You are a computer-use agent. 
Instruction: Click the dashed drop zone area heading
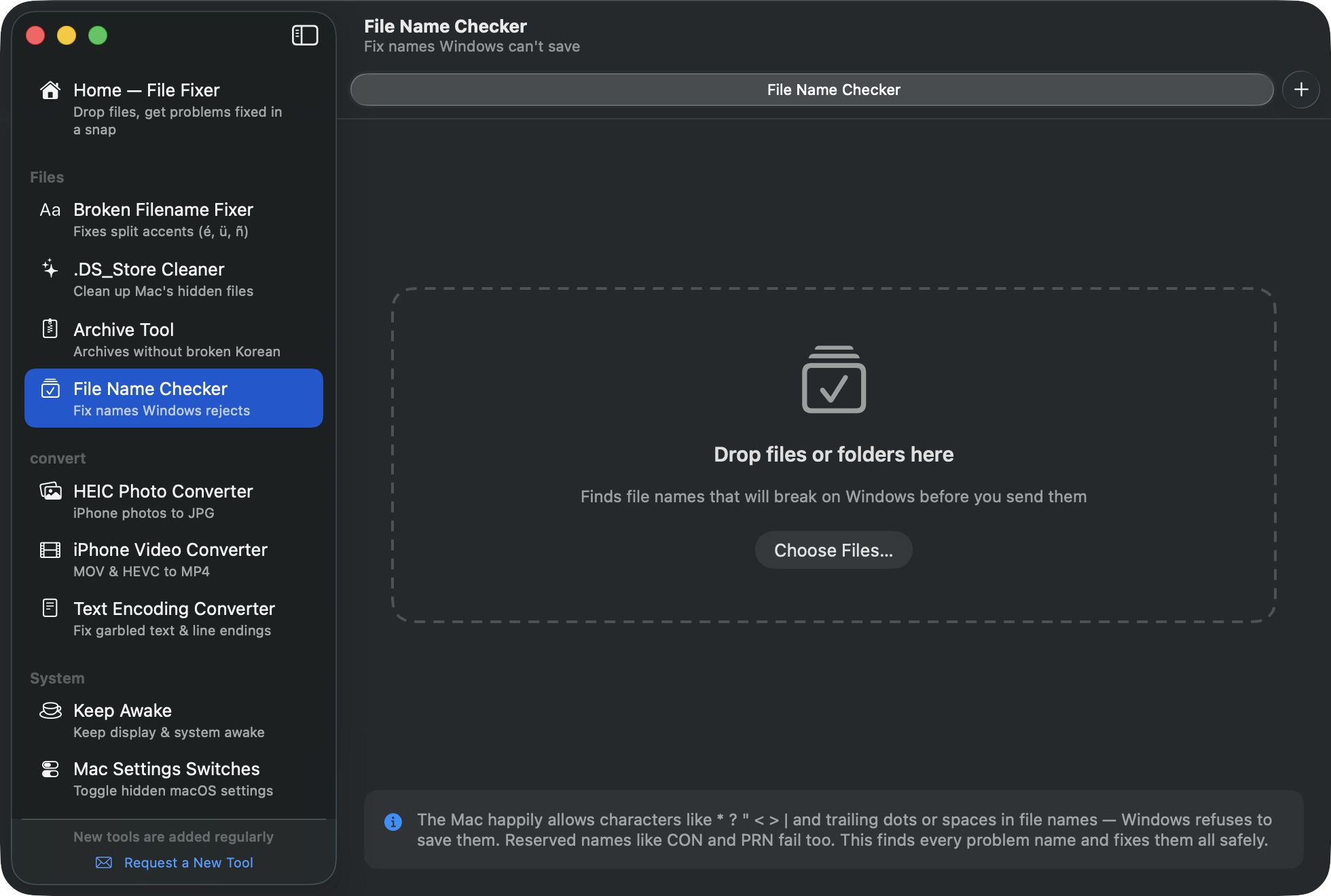(834, 454)
